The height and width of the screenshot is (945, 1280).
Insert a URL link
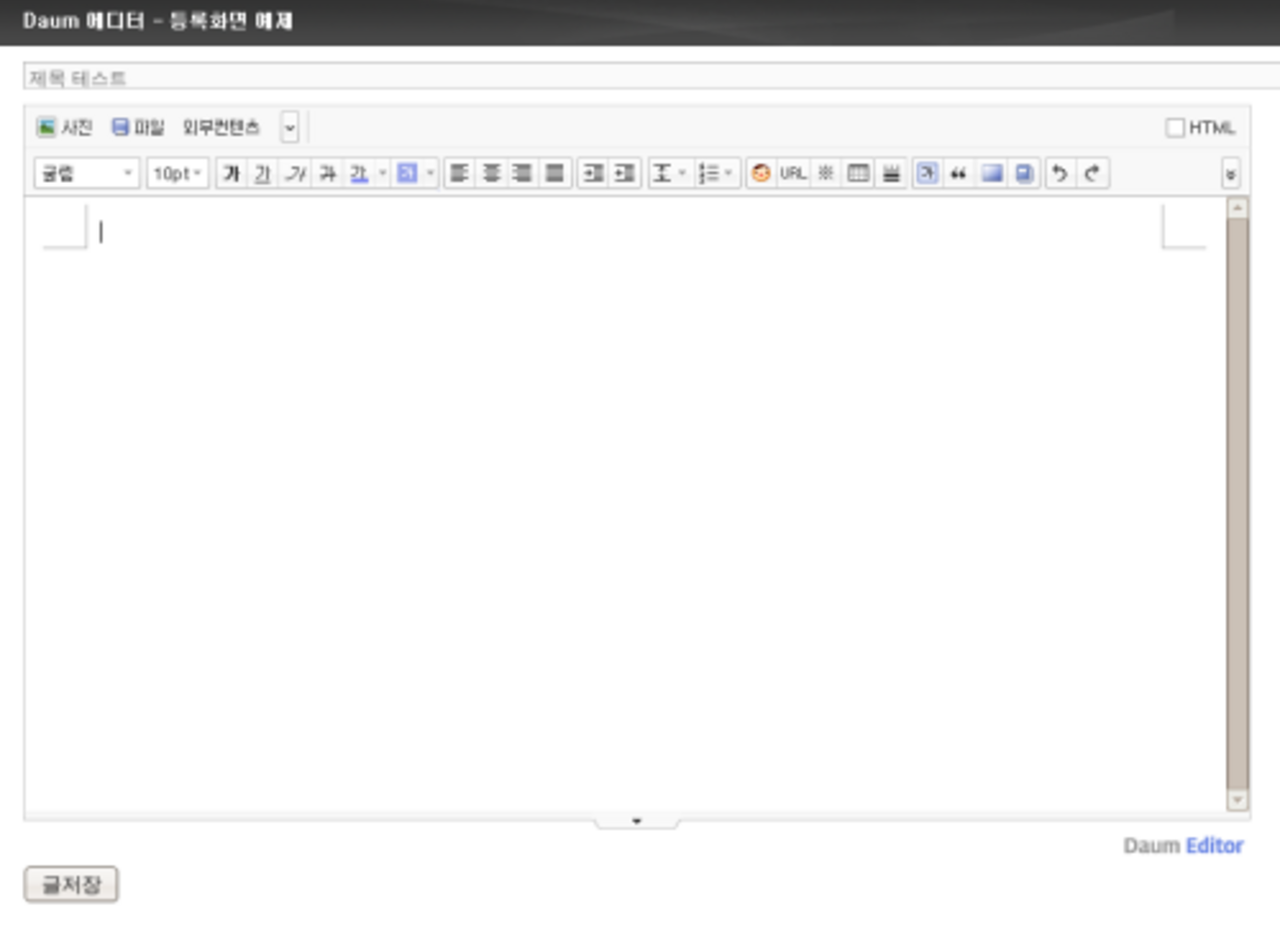click(x=793, y=174)
